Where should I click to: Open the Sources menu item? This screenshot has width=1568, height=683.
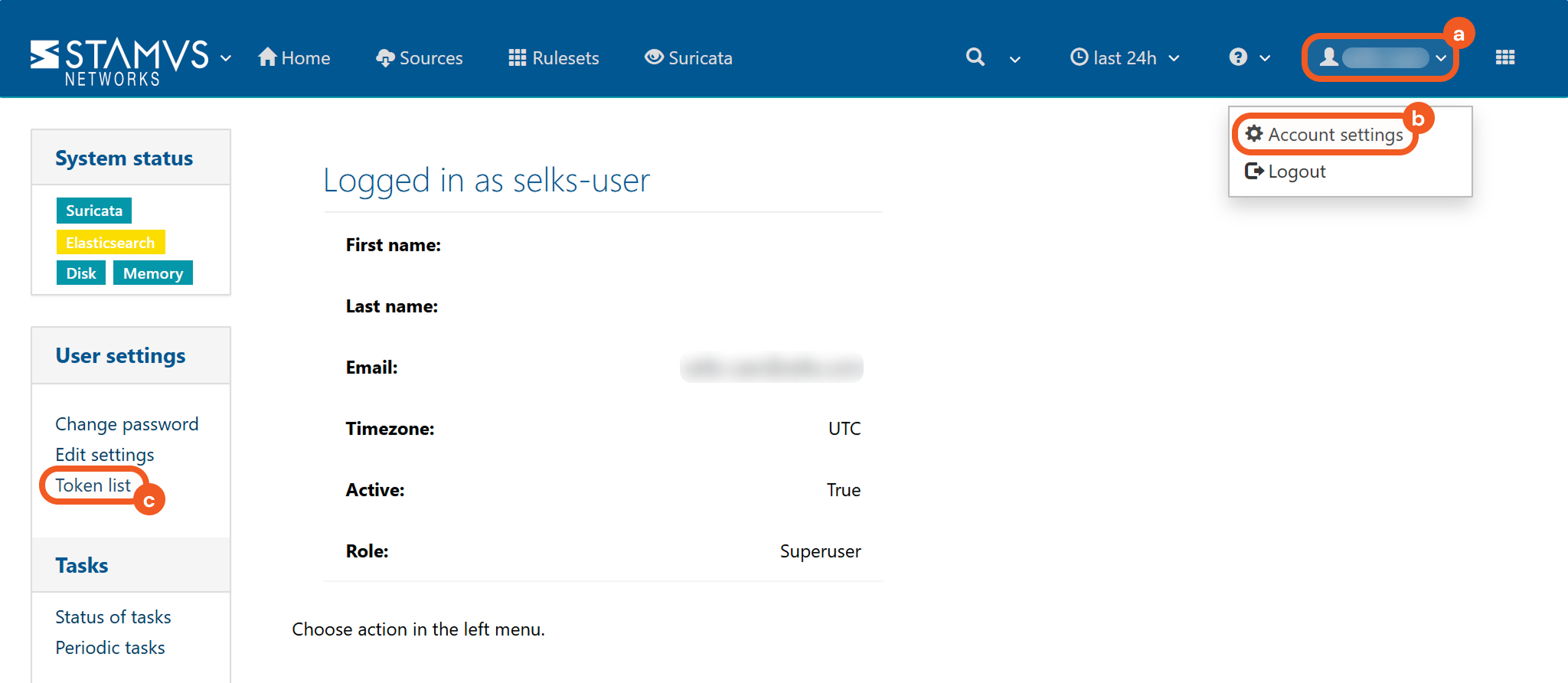pyautogui.click(x=420, y=58)
